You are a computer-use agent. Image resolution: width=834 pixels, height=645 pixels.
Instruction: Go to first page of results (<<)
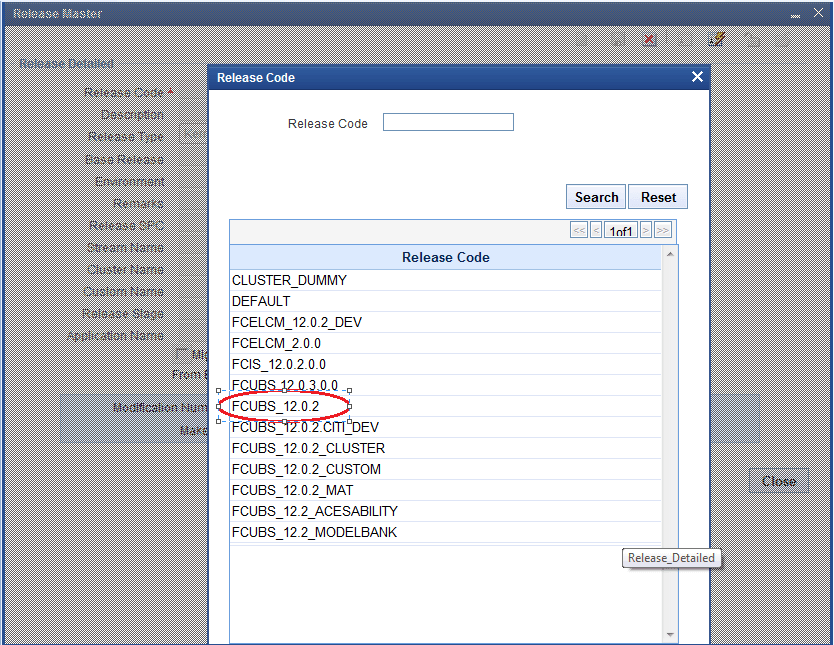point(579,230)
